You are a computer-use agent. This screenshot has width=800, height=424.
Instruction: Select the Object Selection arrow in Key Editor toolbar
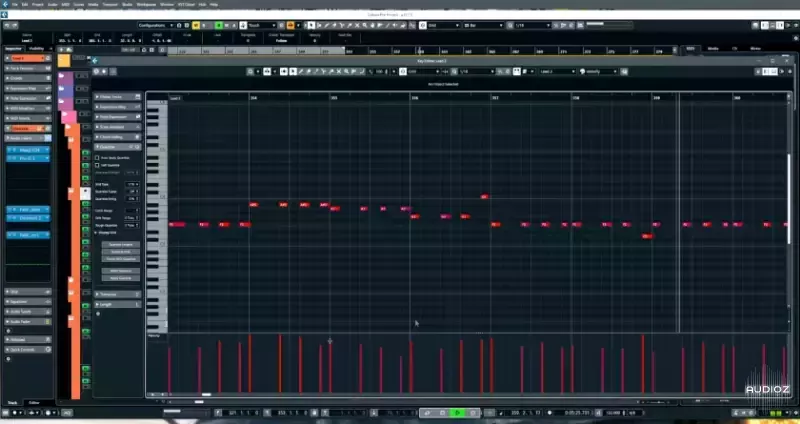pos(293,71)
